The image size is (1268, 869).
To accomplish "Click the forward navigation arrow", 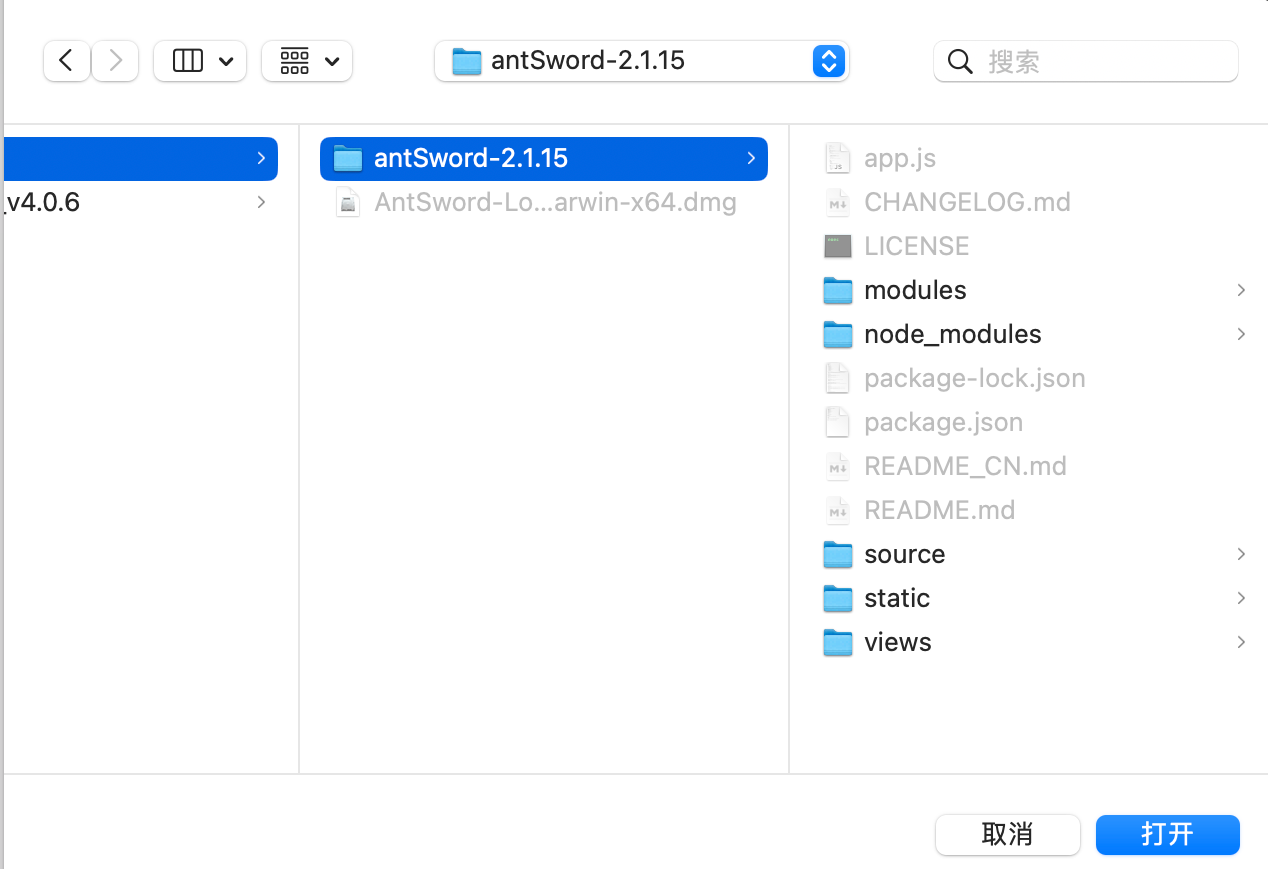I will [x=115, y=61].
